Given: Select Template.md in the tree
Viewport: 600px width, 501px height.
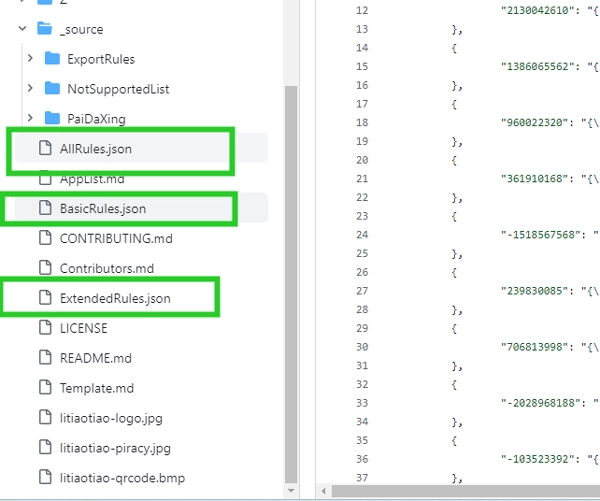Looking at the screenshot, I should point(98,388).
